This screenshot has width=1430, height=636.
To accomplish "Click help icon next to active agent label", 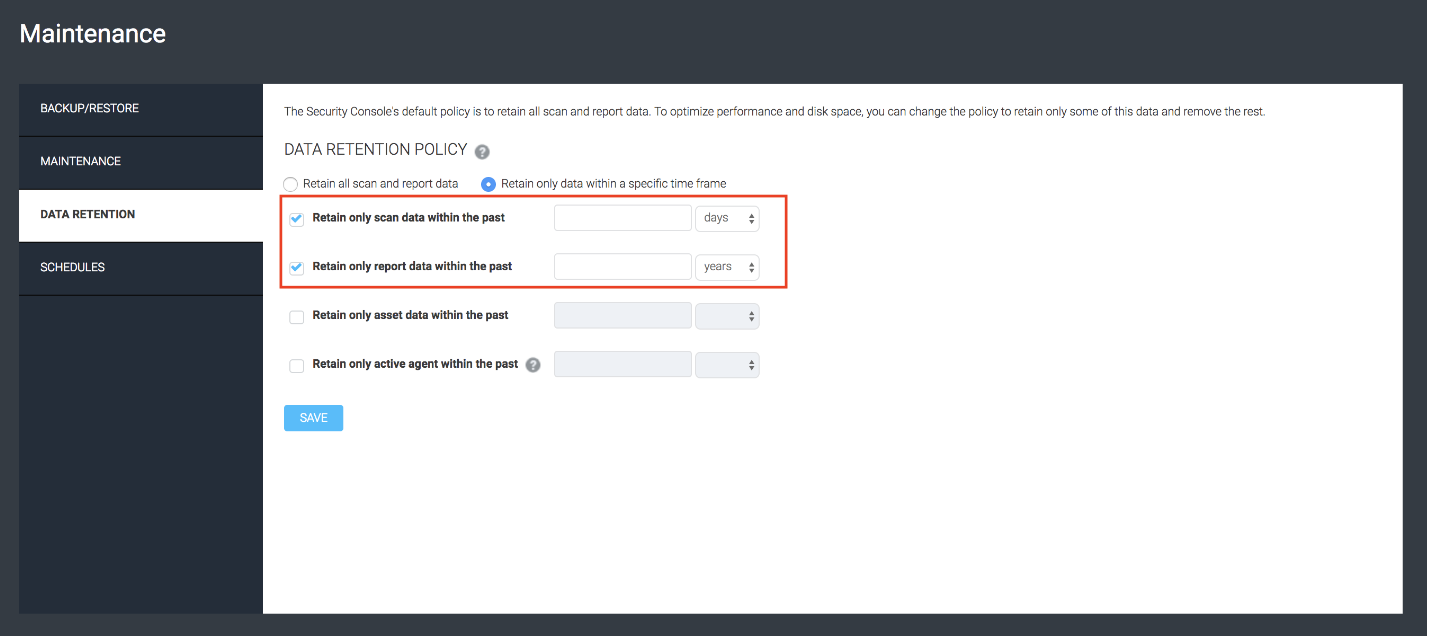I will click(x=533, y=365).
